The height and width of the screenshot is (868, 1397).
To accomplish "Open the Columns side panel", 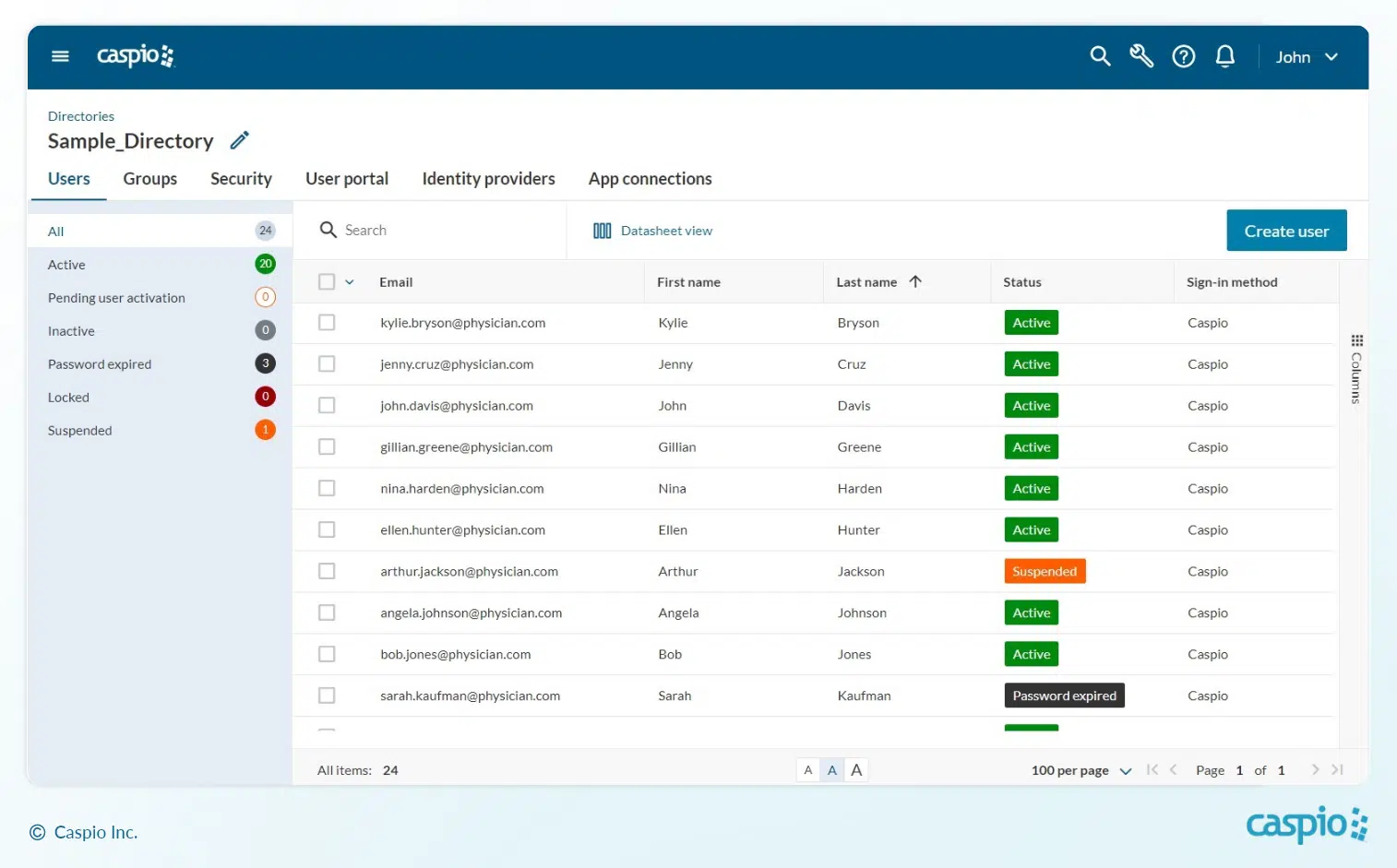I will [x=1355, y=369].
